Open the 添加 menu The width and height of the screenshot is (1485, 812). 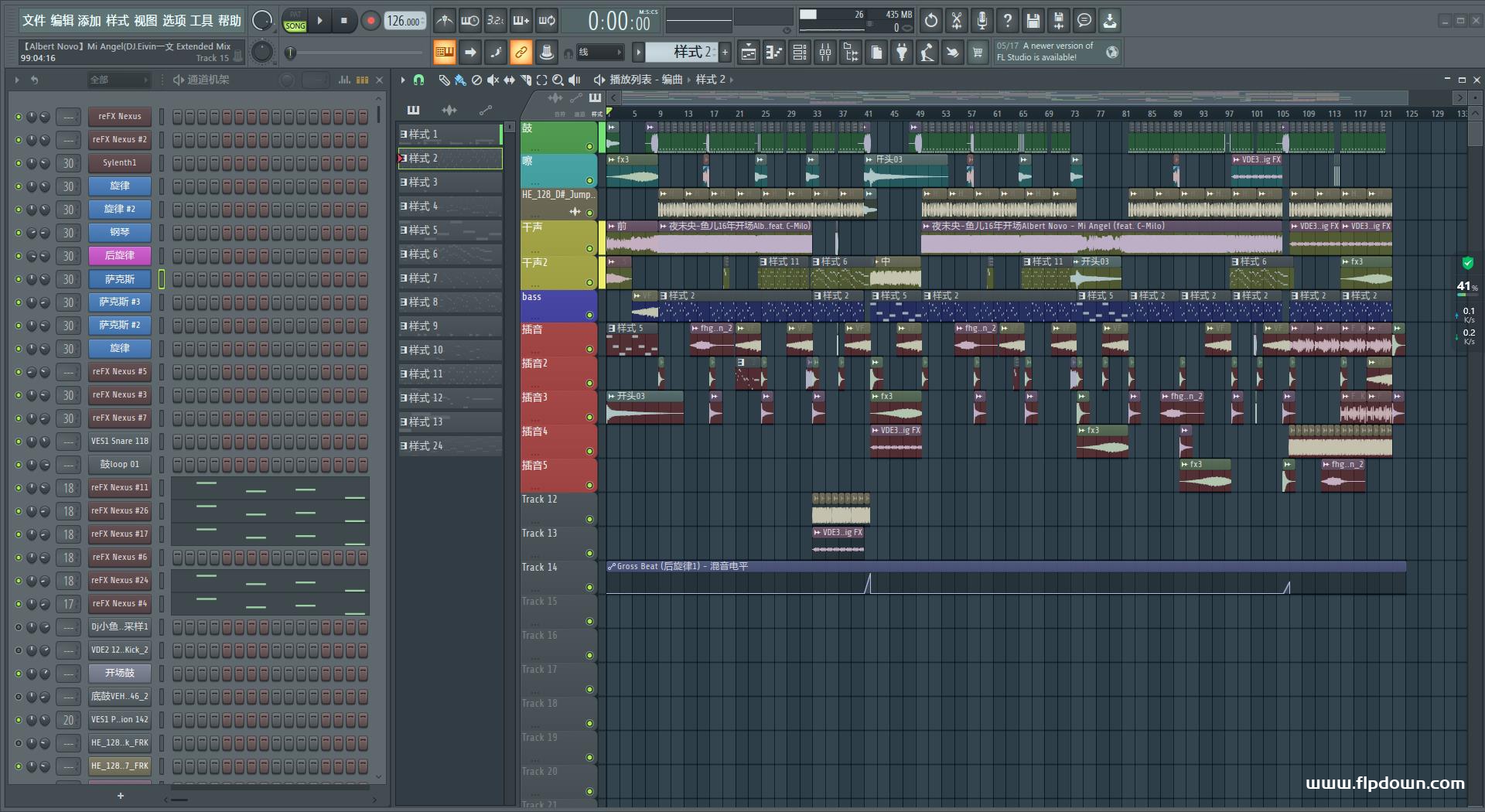pos(90,21)
